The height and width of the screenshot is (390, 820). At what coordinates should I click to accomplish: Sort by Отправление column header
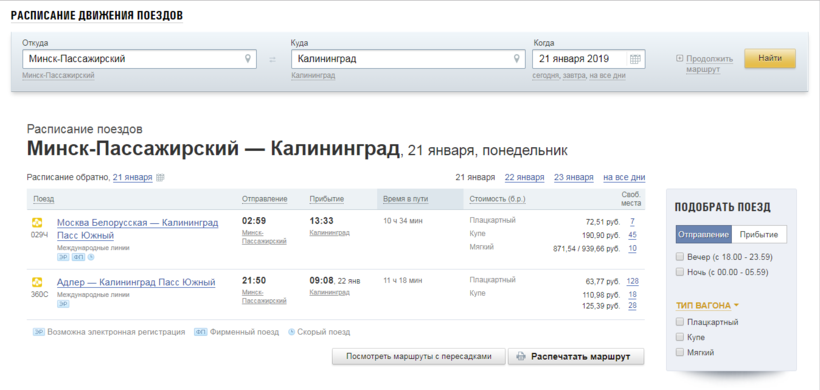click(x=265, y=199)
